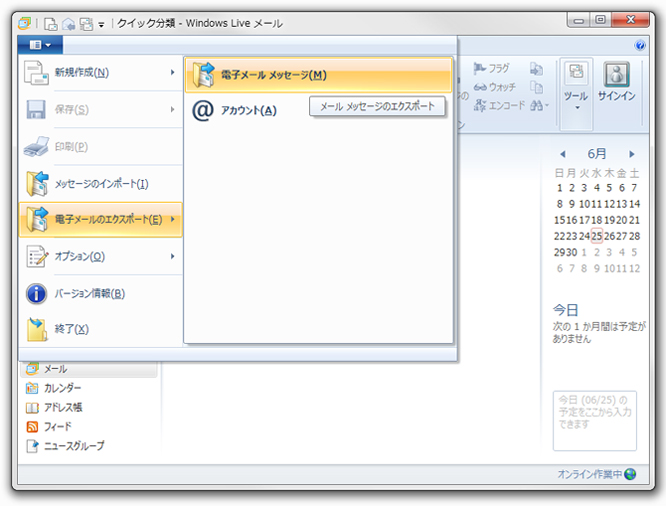Click the オプション notepad pencil icon
Screen dimensions: 666x506
point(37,256)
